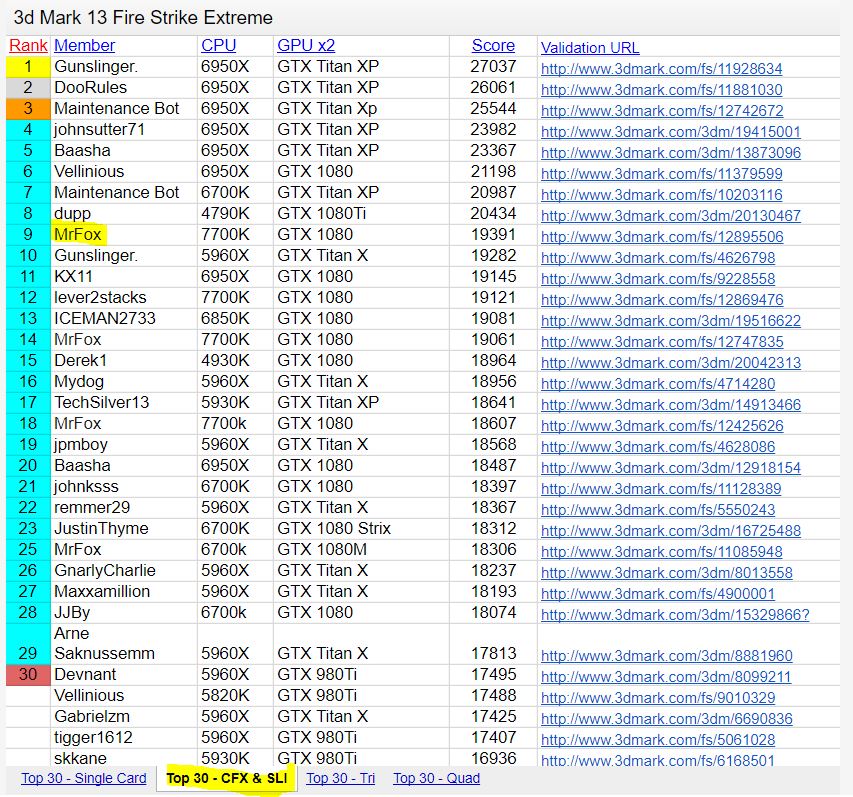This screenshot has width=853, height=797.
Task: Click the red rank cell 30
Action: (x=28, y=675)
